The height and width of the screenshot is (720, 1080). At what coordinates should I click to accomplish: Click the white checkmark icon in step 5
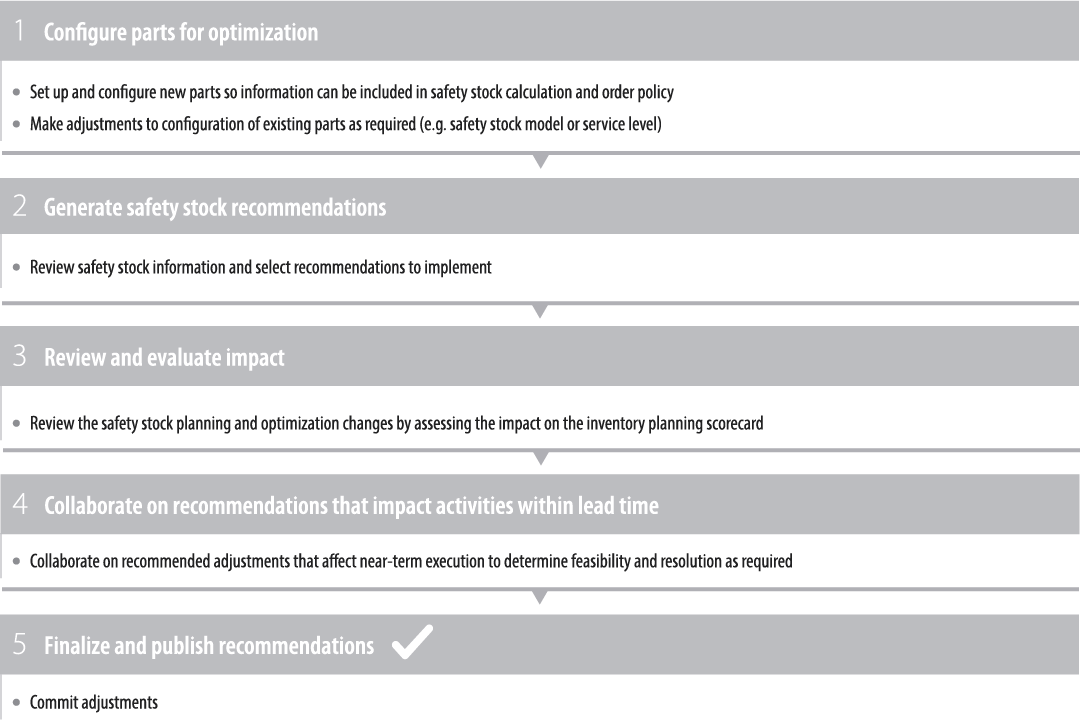tap(412, 644)
